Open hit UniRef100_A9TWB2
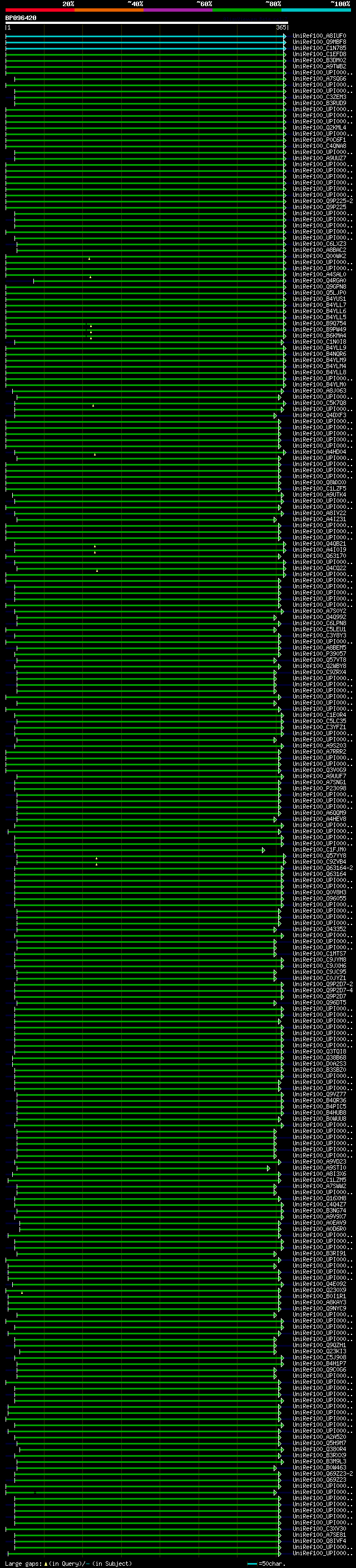The width and height of the screenshot is (356, 1568). [319, 66]
